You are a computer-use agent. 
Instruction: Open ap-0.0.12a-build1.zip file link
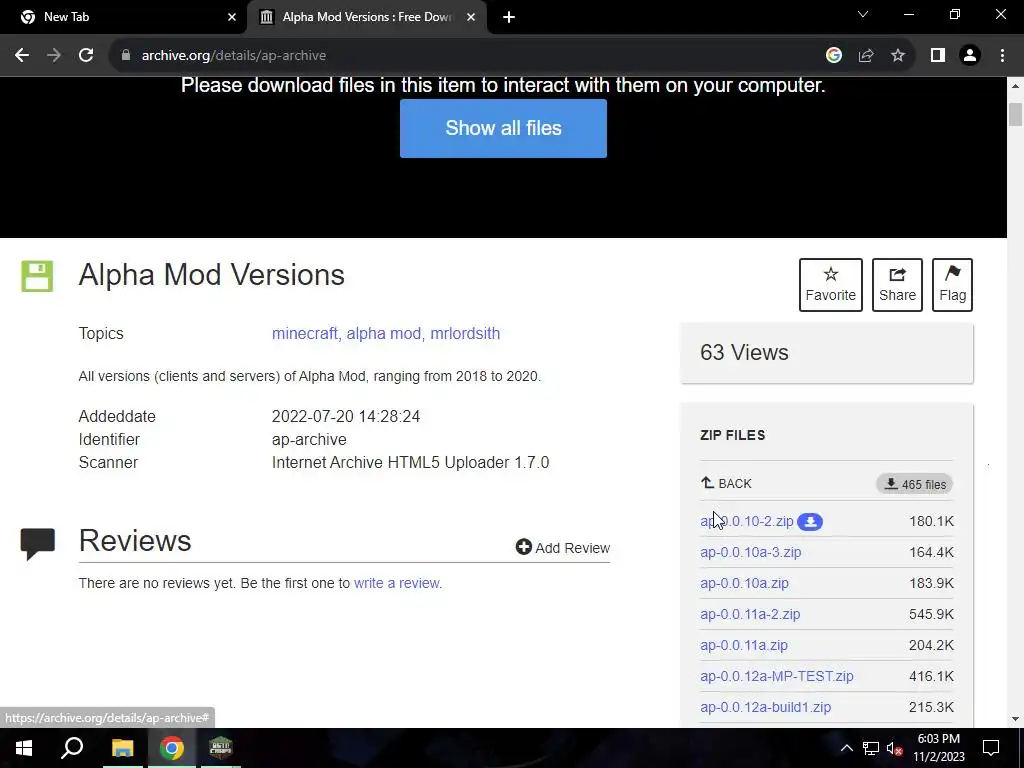point(765,707)
